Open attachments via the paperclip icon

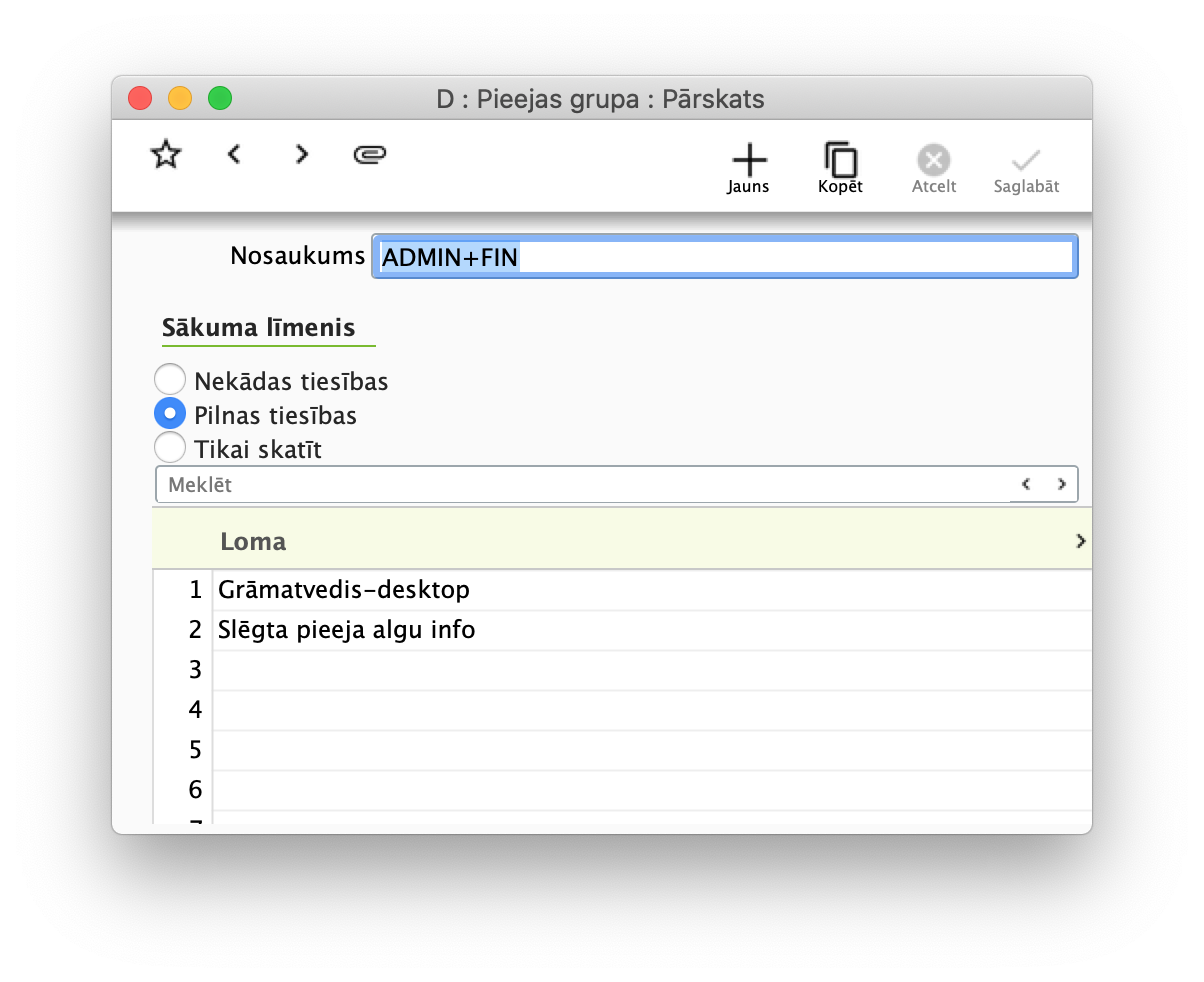coord(369,153)
